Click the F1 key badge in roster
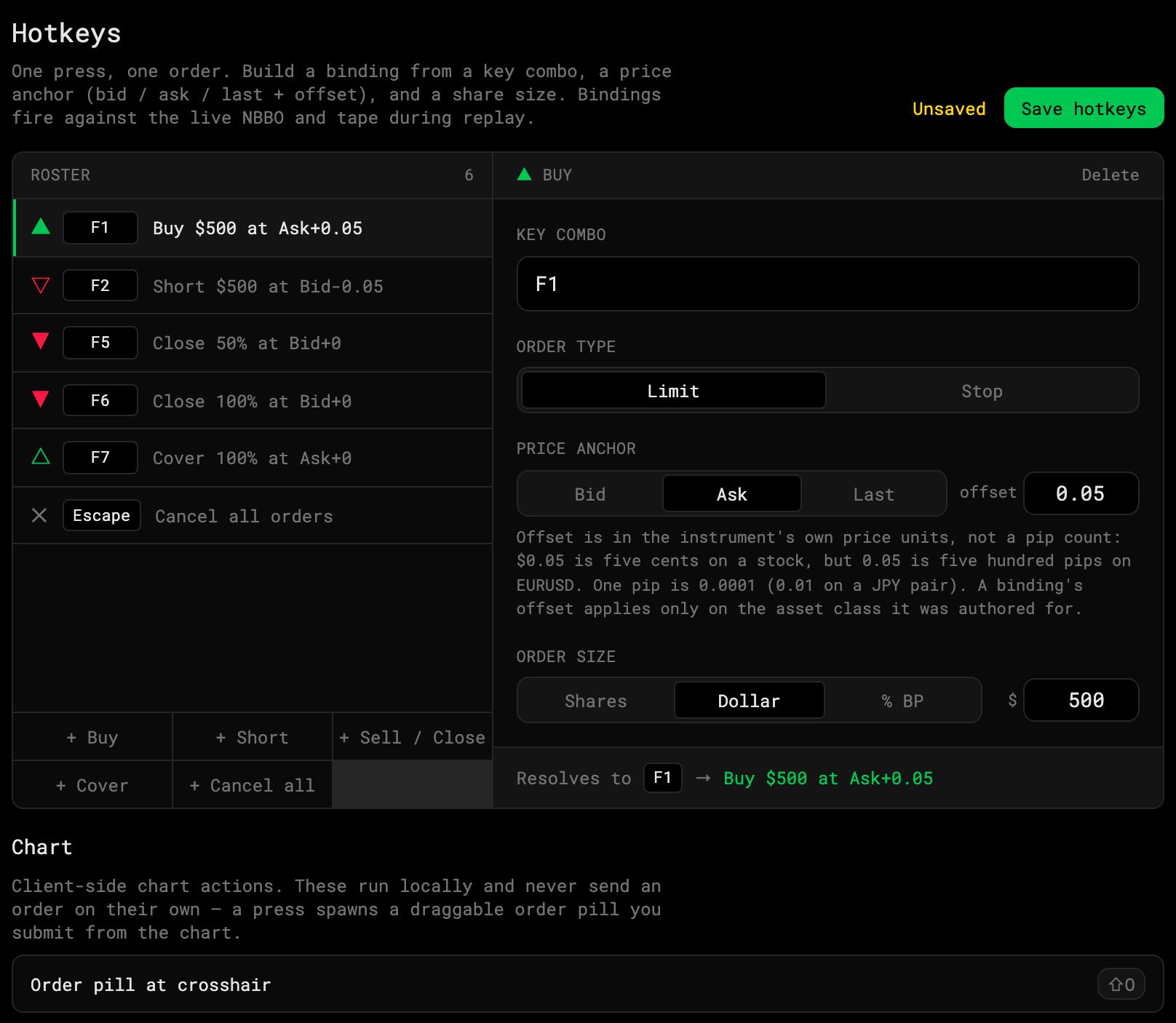 100,228
